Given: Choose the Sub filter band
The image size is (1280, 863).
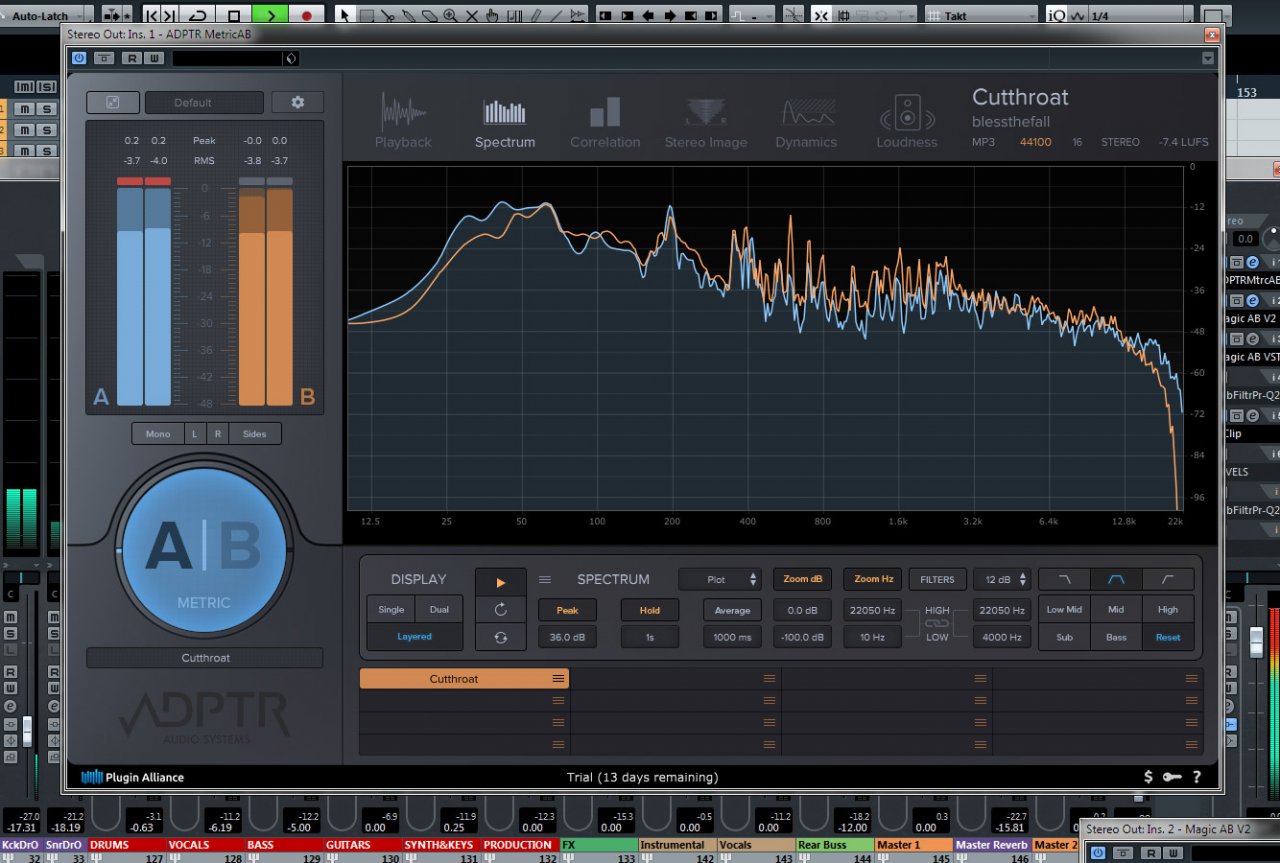Looking at the screenshot, I should [1064, 637].
